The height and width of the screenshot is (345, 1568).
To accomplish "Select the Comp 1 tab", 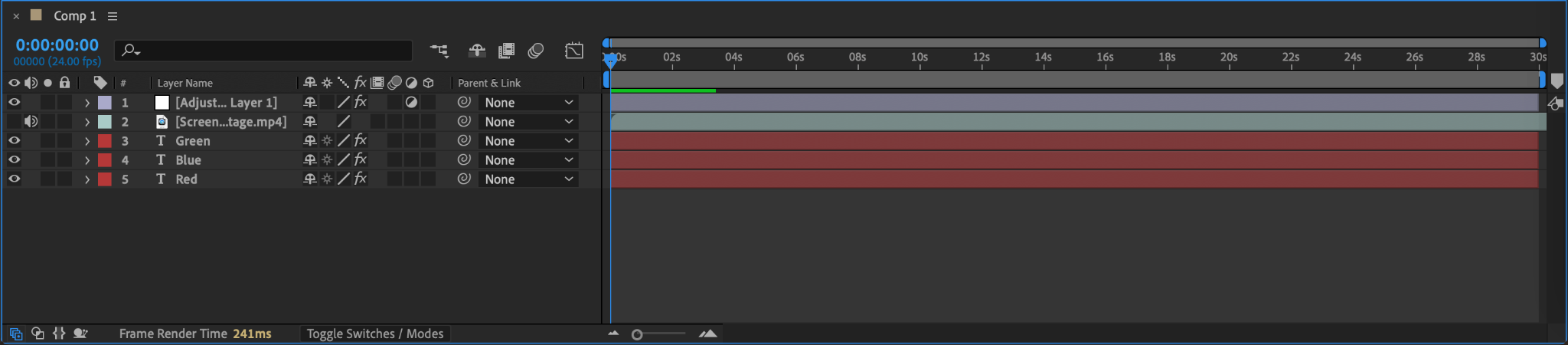I will 74,16.
